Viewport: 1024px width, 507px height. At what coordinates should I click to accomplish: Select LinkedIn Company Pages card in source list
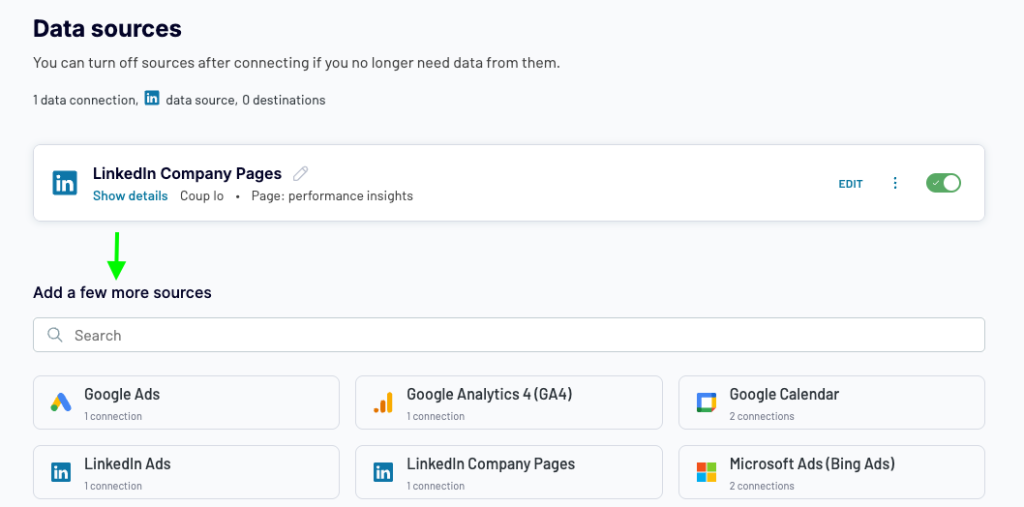(x=509, y=472)
